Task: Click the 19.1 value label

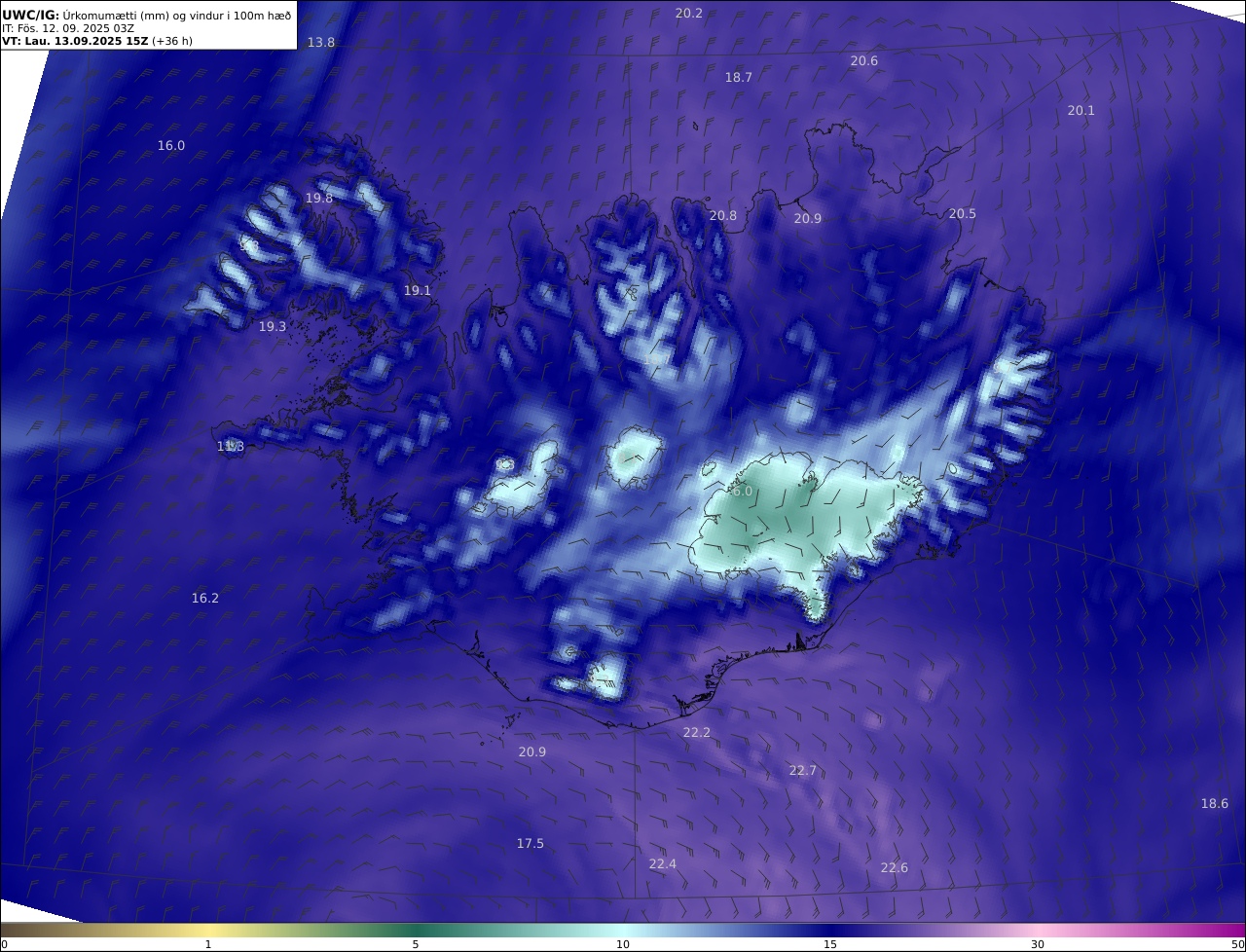Action: (418, 291)
